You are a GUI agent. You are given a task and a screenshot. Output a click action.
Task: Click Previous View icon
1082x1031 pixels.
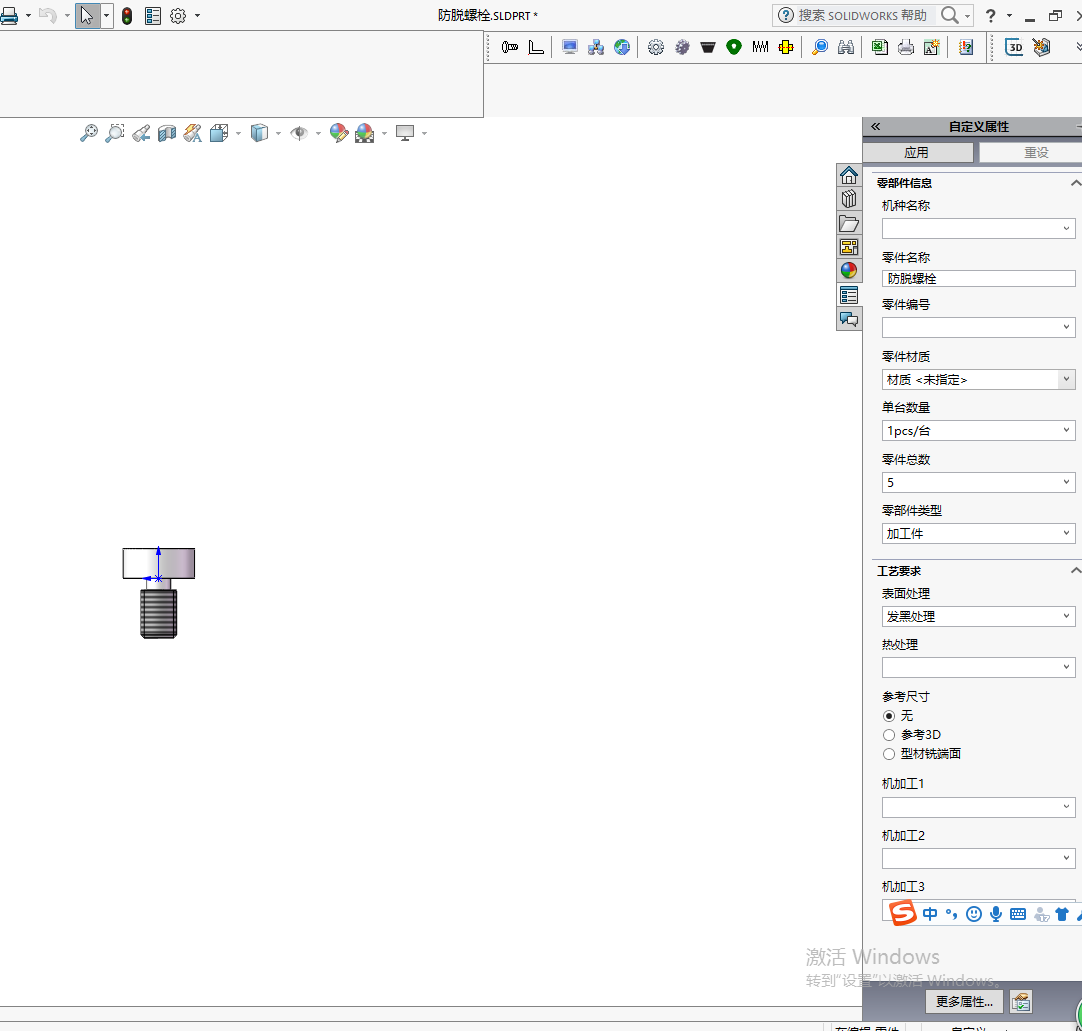point(141,133)
